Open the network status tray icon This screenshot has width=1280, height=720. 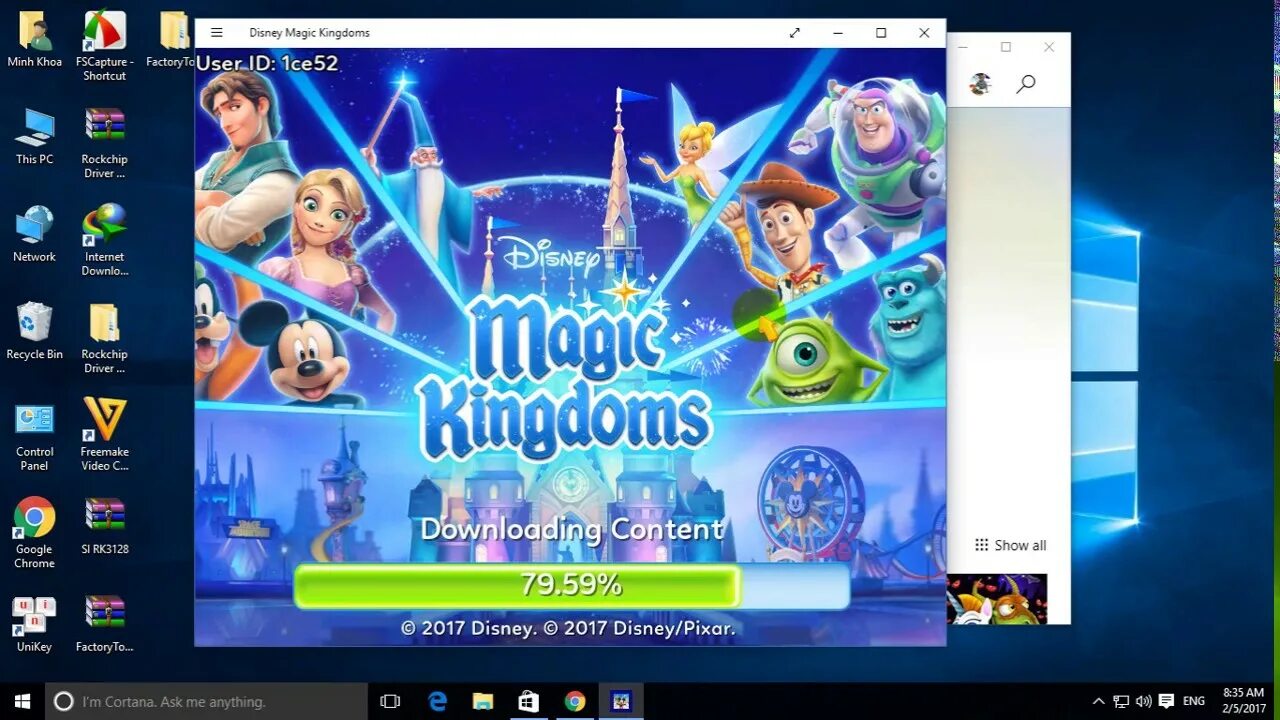[x=1121, y=702]
